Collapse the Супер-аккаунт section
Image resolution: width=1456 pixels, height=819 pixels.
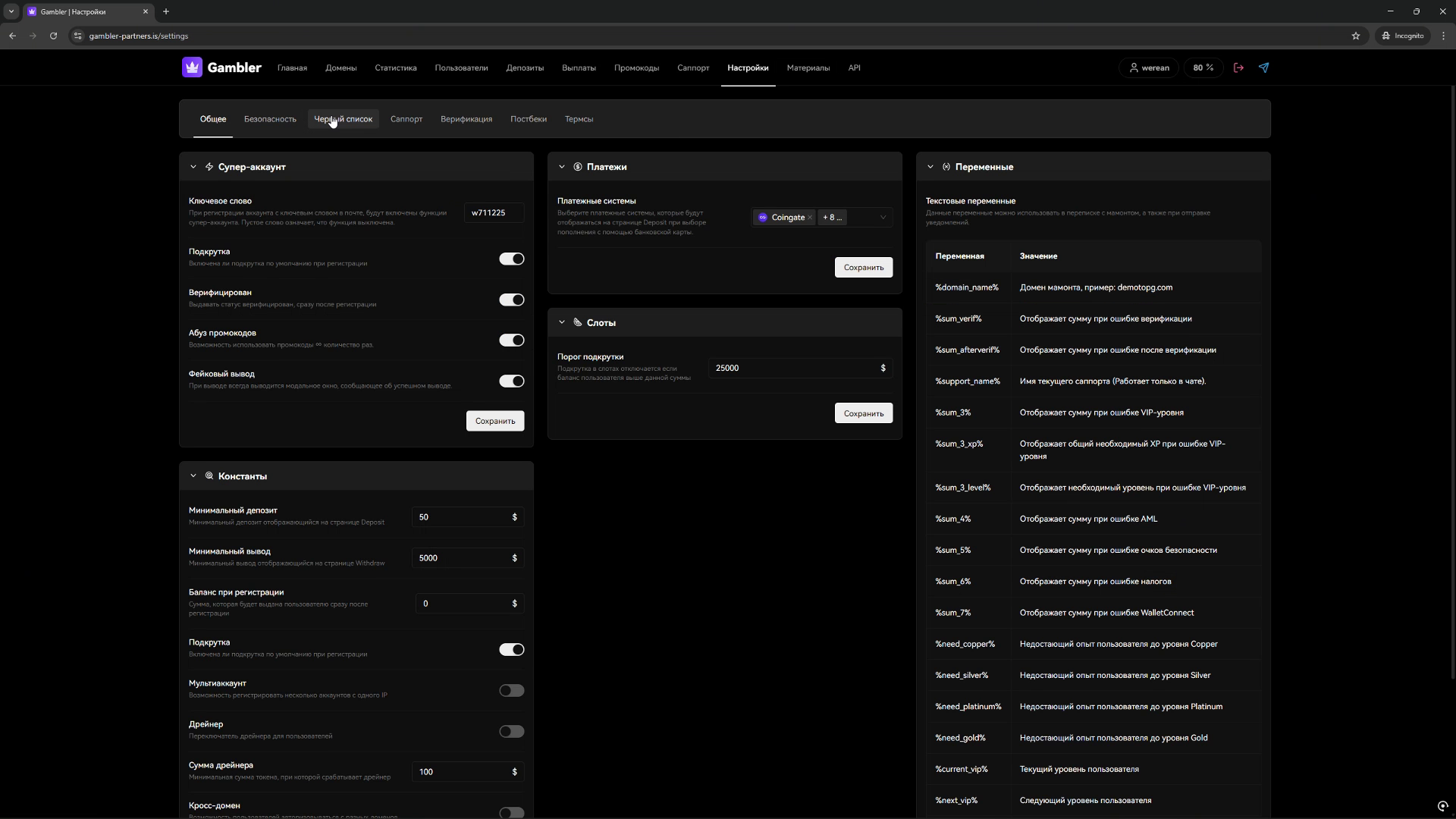coord(193,167)
